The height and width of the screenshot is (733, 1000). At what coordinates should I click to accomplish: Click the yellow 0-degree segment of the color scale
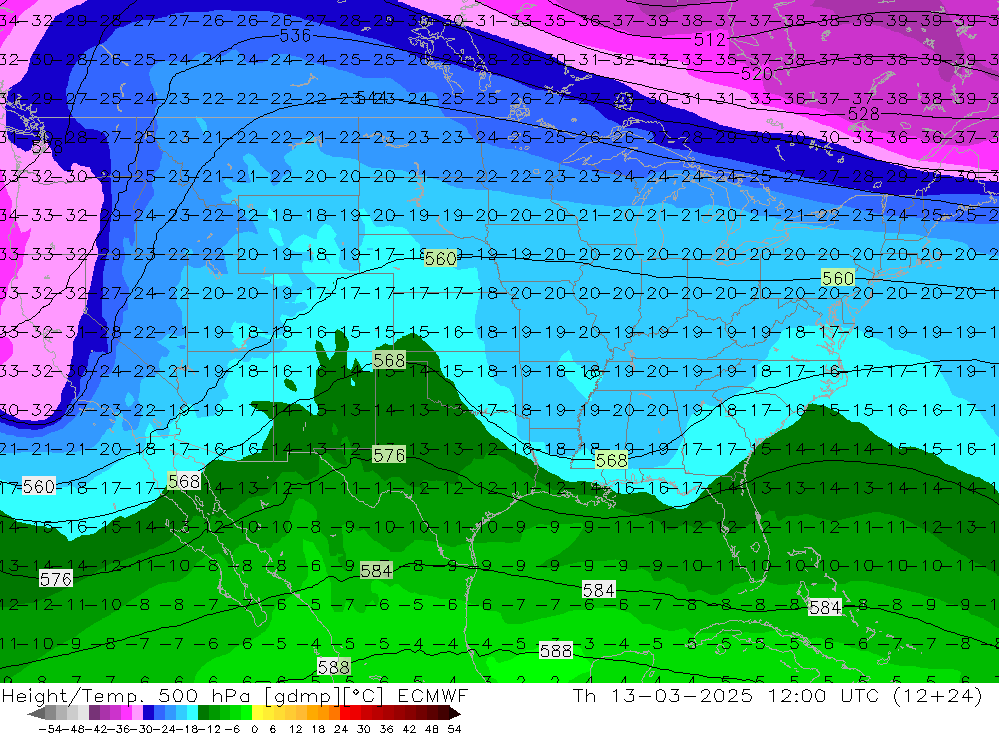[x=258, y=713]
